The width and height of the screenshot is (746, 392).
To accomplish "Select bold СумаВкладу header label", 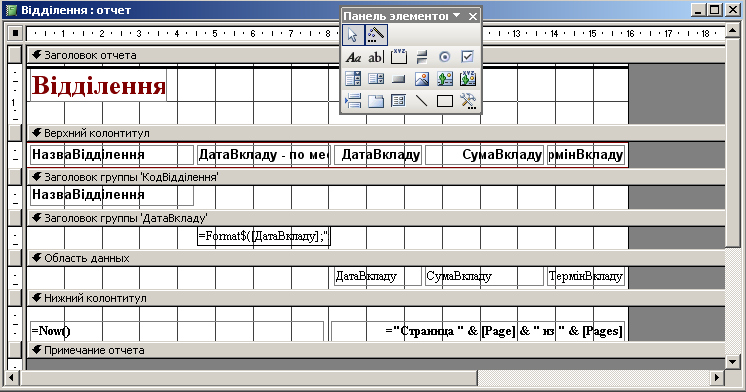I will point(484,155).
